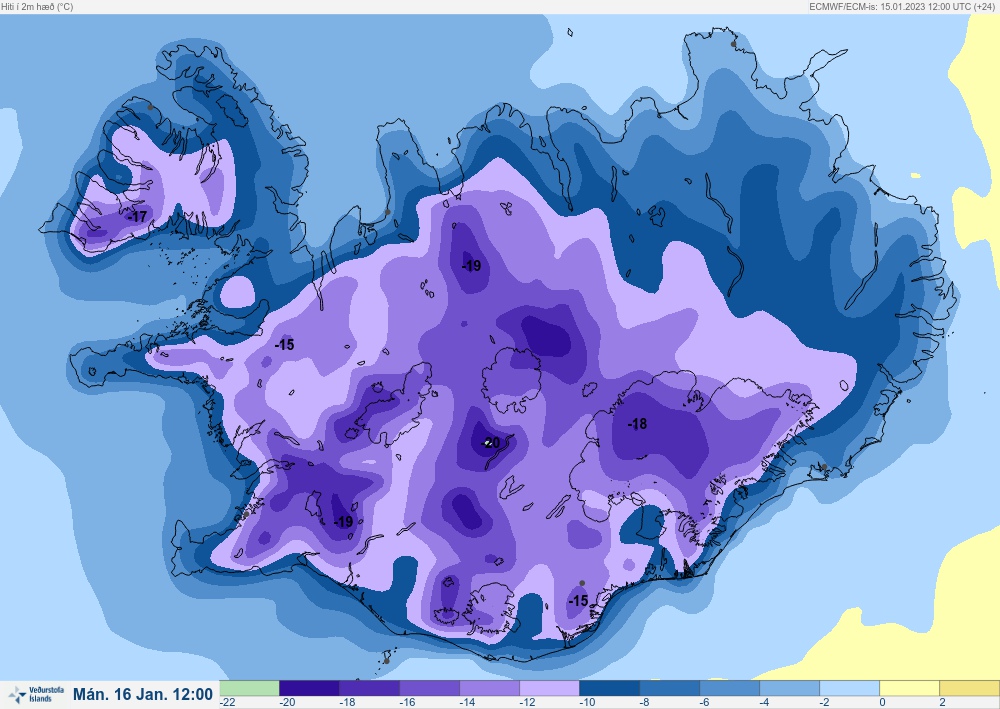The image size is (1000, 709).
Task: Select the 'Hiti í 2m hæð (°C)' title
Action: [x=37, y=6]
